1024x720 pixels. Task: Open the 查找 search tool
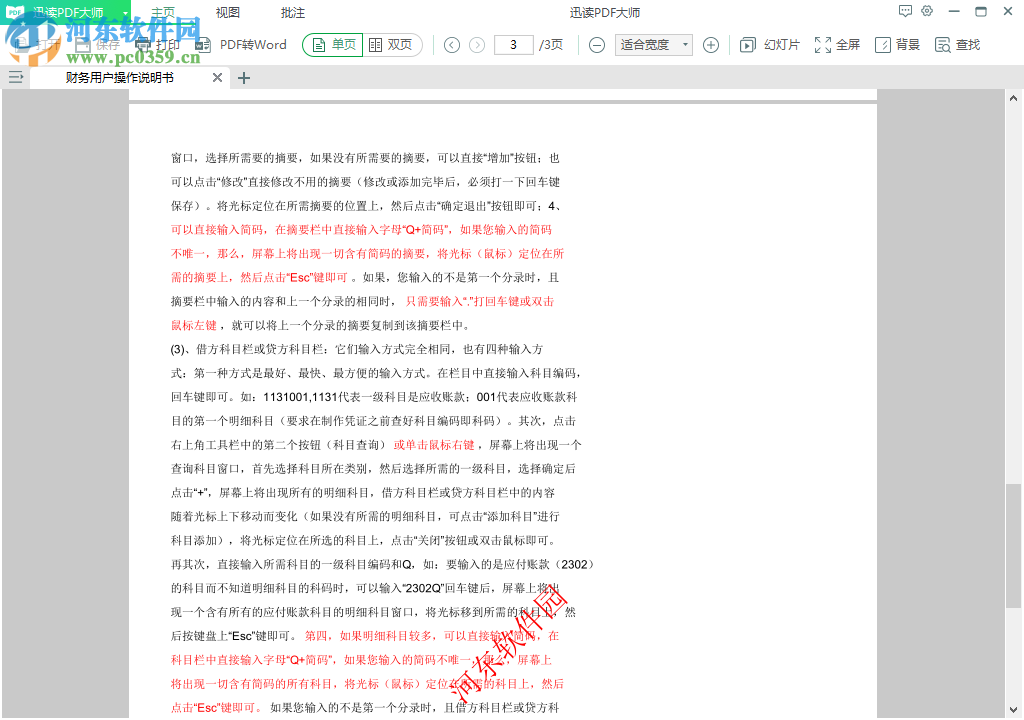coord(956,44)
